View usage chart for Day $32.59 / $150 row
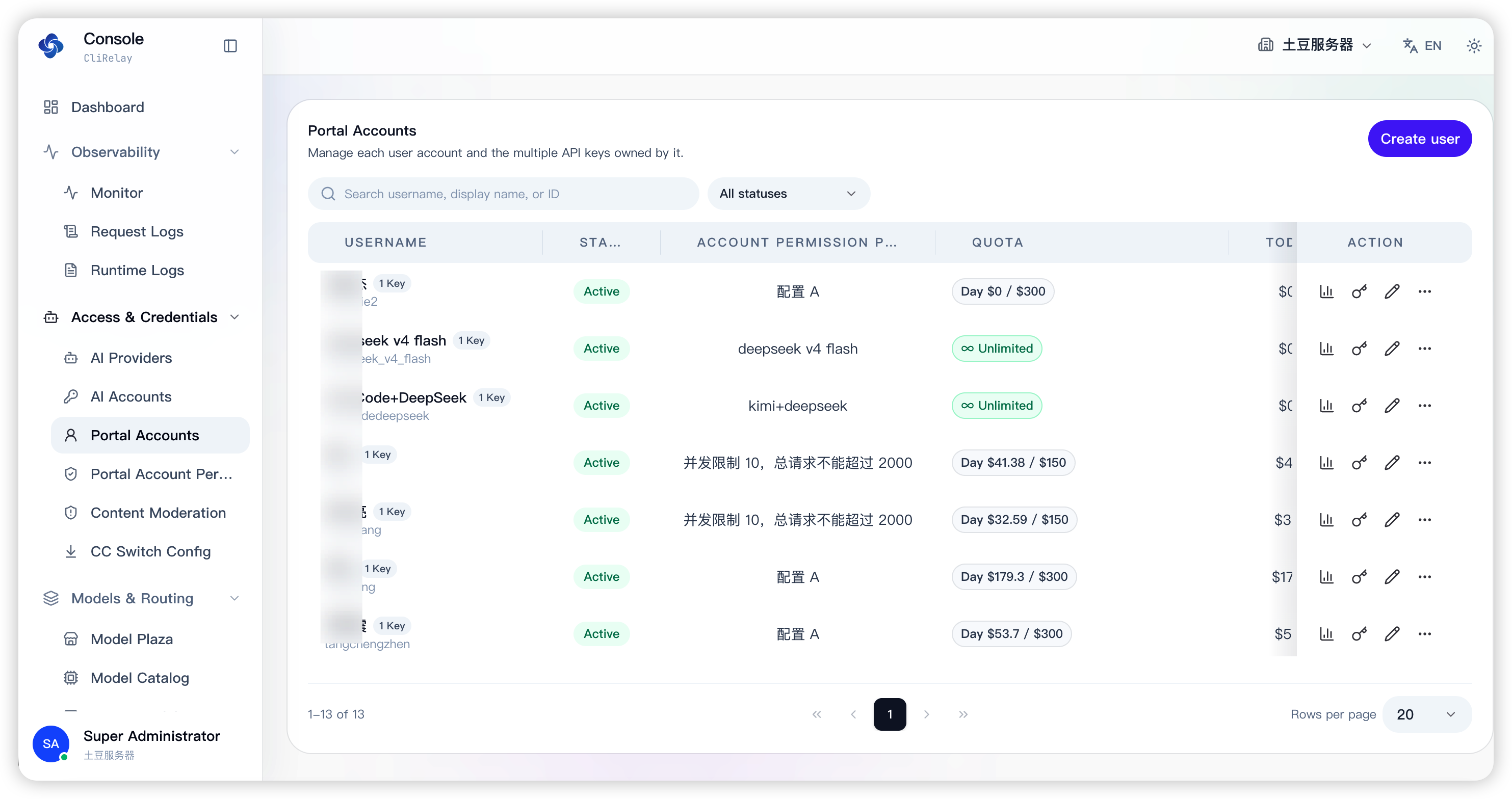 [1326, 520]
